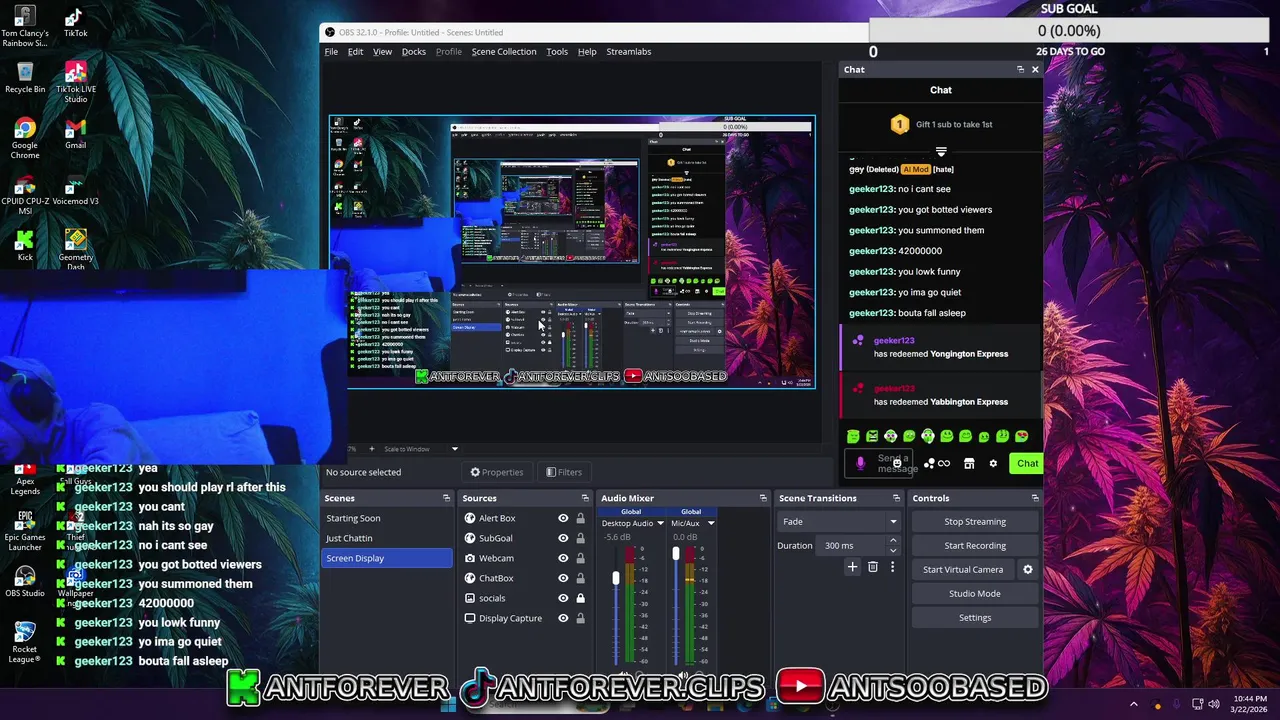The width and height of the screenshot is (1280, 720).
Task: Open source Filters
Action: [564, 472]
